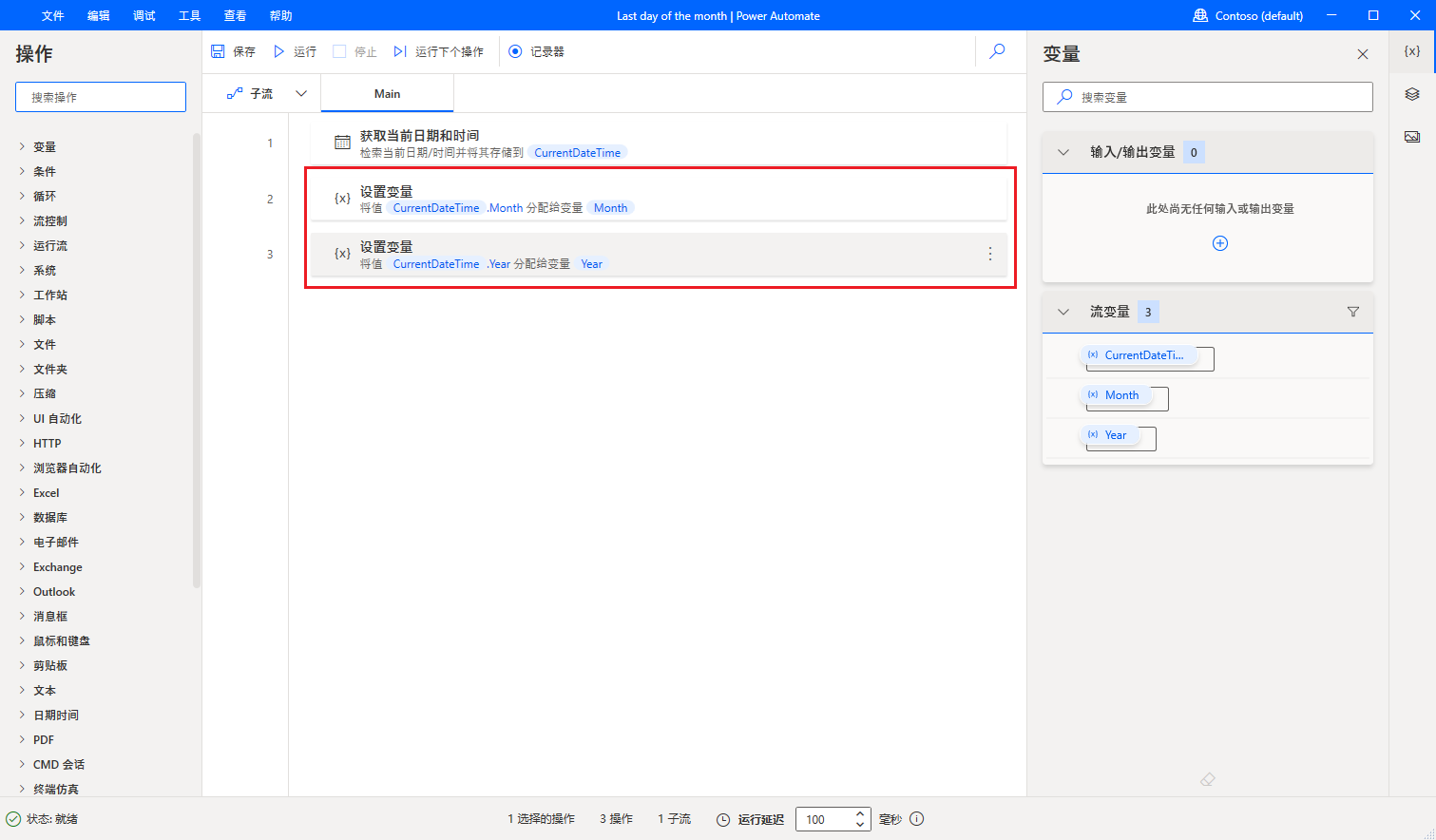Run the flow with play icon

(279, 51)
